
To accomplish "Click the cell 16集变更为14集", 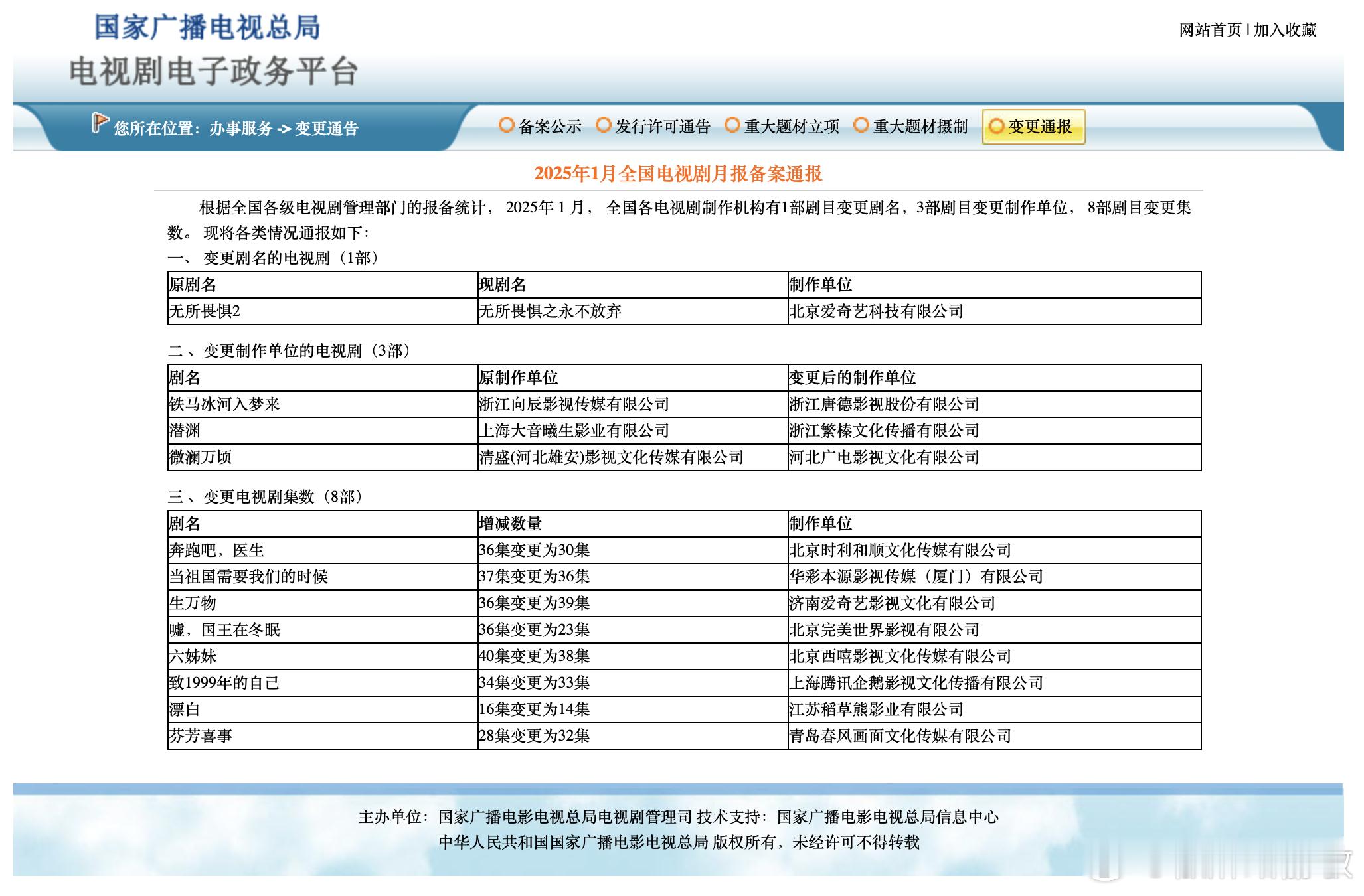I will 632,709.
